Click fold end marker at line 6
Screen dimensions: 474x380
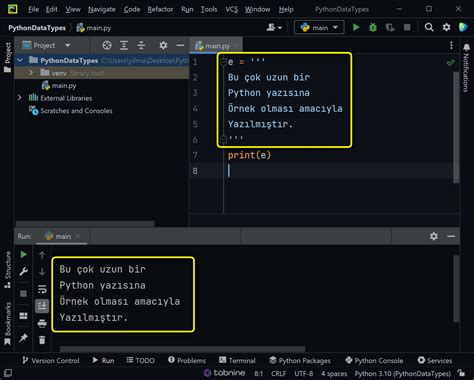(224, 139)
